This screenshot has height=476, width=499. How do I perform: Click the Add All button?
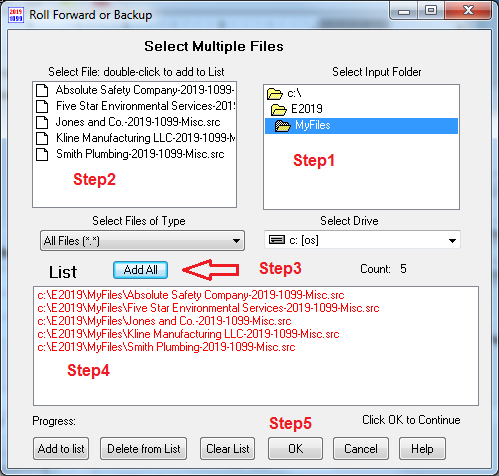(140, 270)
